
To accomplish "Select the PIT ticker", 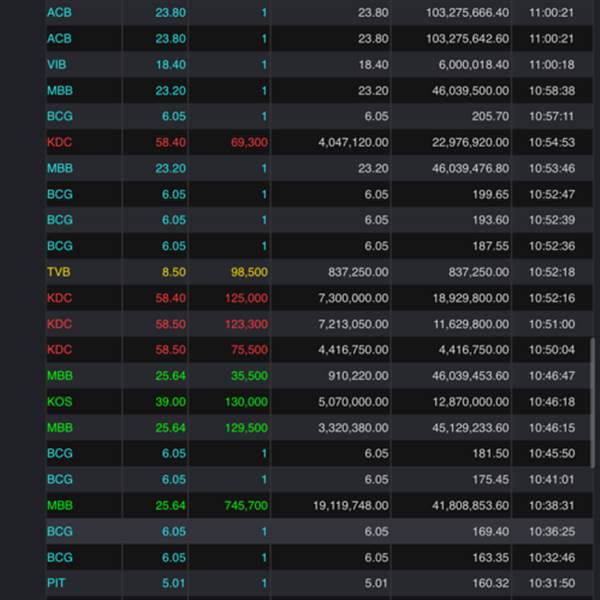I will pos(56,583).
